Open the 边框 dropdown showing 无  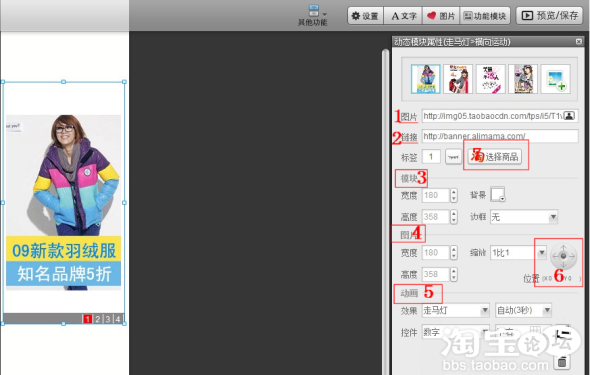click(524, 217)
